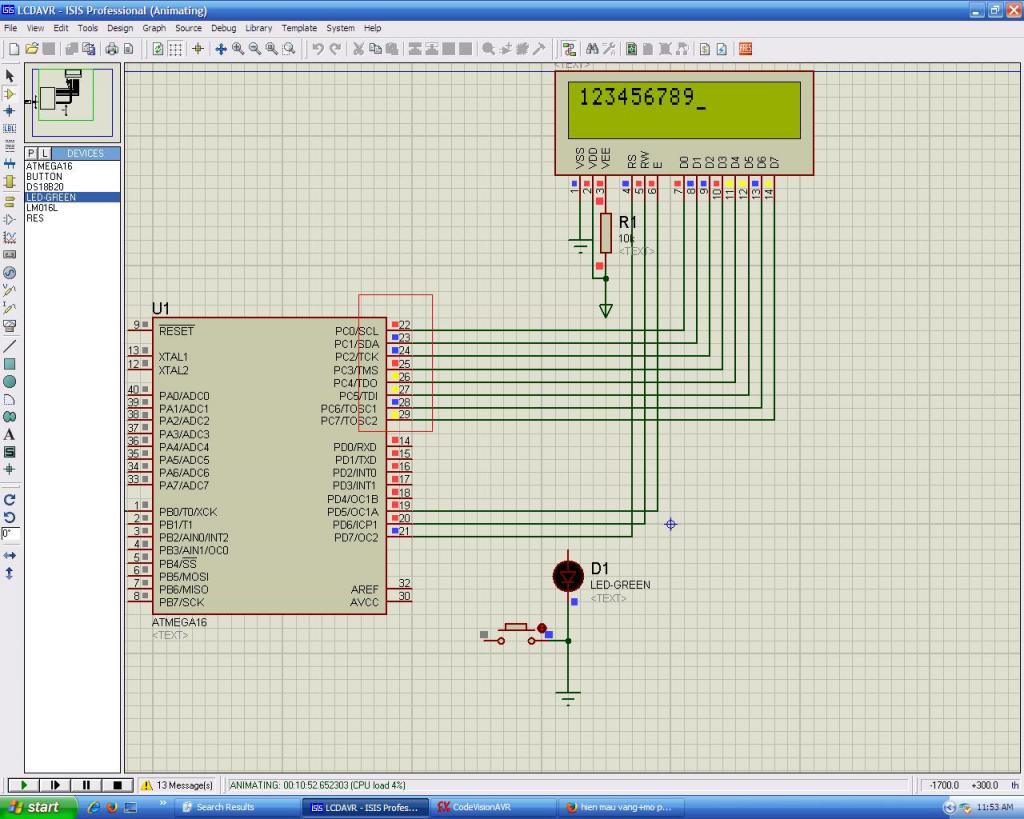Select ATMEGA16 in the devices list
The width and height of the screenshot is (1024, 819).
tap(49, 166)
